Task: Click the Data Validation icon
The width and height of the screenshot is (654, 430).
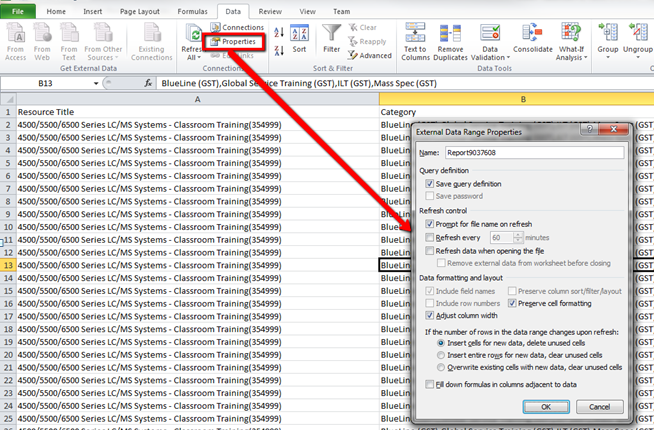Action: (490, 33)
